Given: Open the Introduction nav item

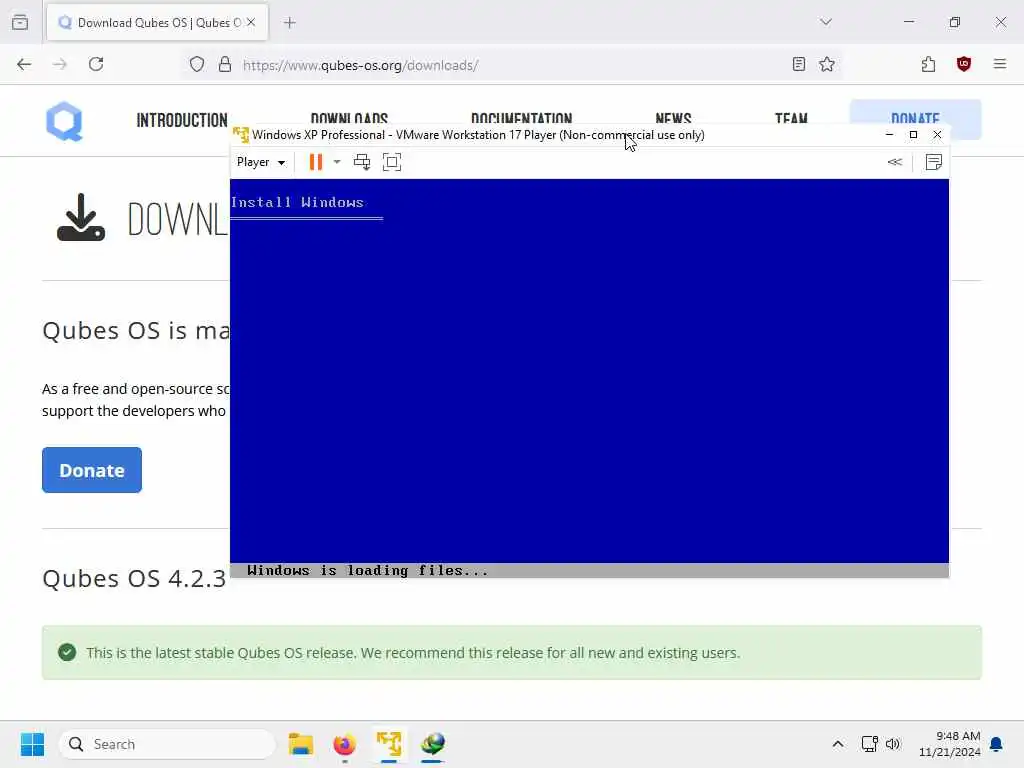Looking at the screenshot, I should click(x=182, y=120).
